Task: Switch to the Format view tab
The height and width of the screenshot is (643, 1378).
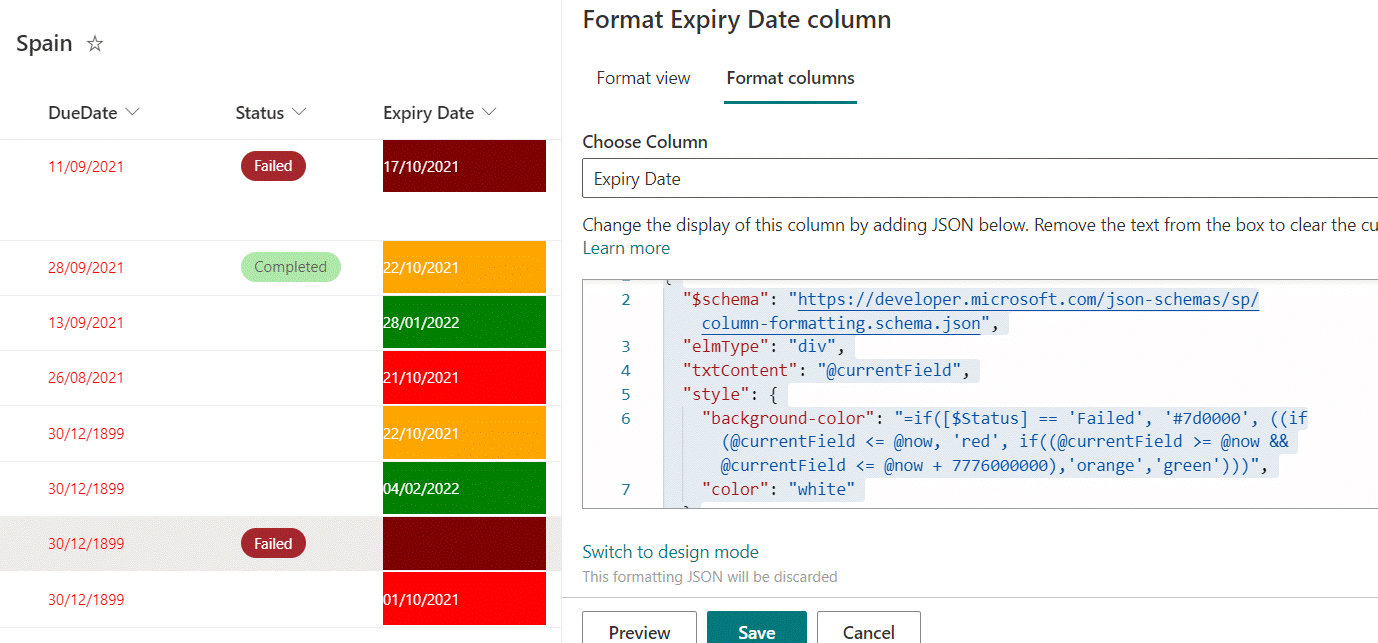Action: coord(643,78)
